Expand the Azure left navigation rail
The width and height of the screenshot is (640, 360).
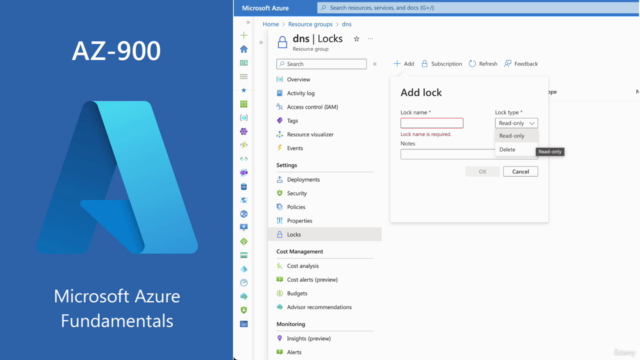pos(248,22)
